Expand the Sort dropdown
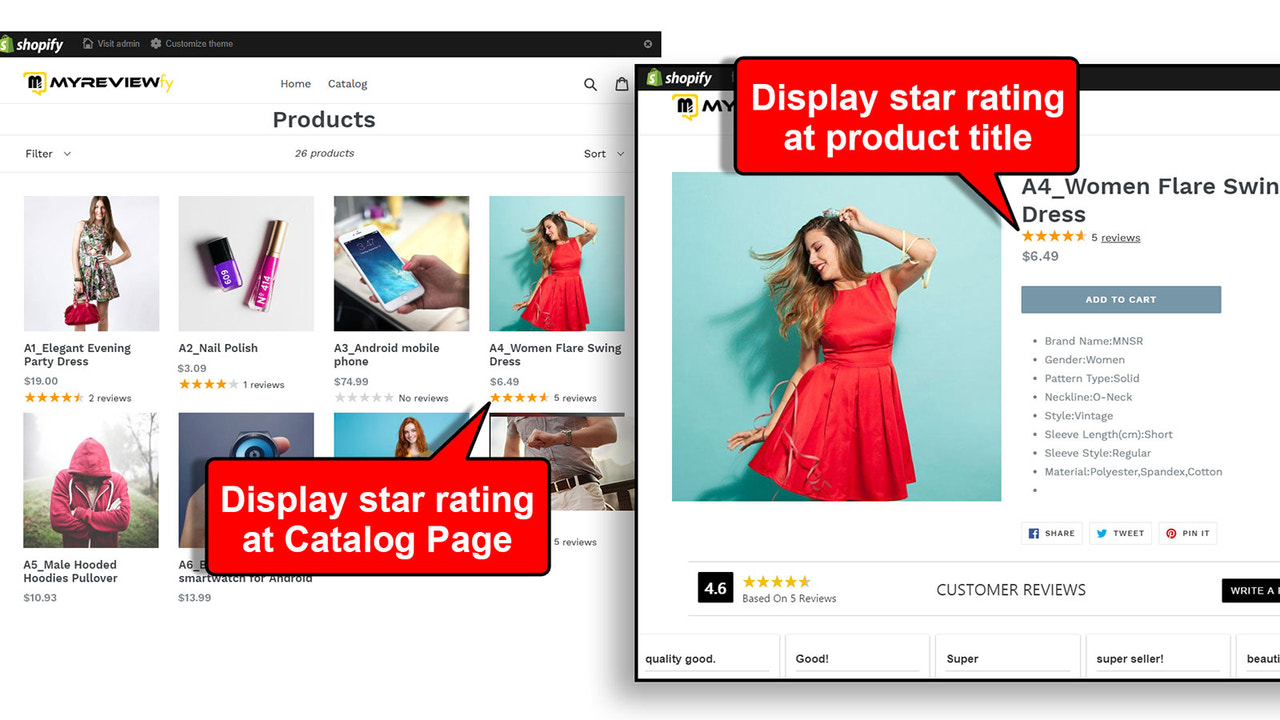 tap(604, 153)
